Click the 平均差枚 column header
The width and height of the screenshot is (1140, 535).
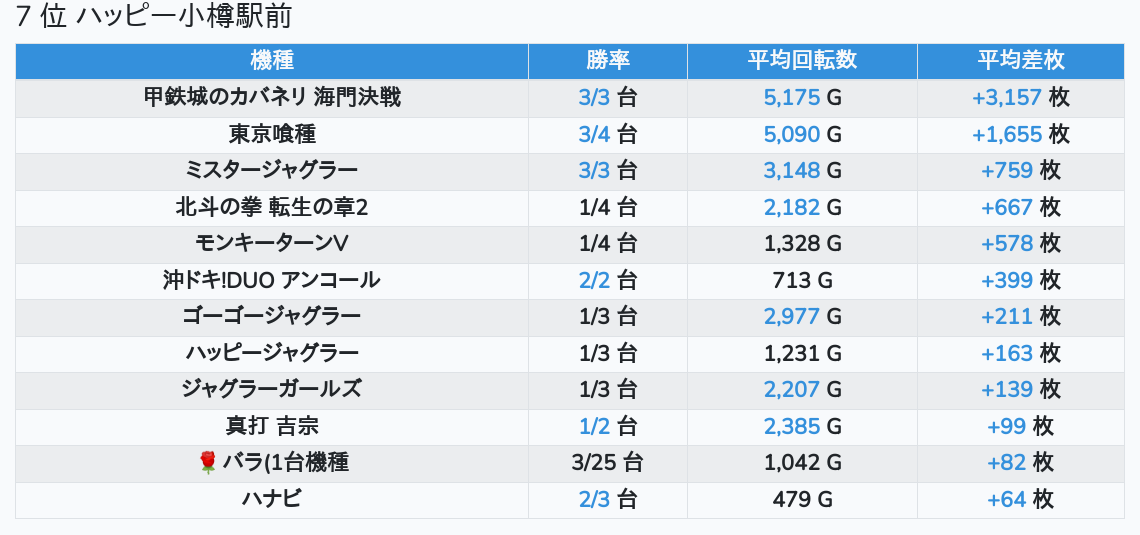[1020, 60]
